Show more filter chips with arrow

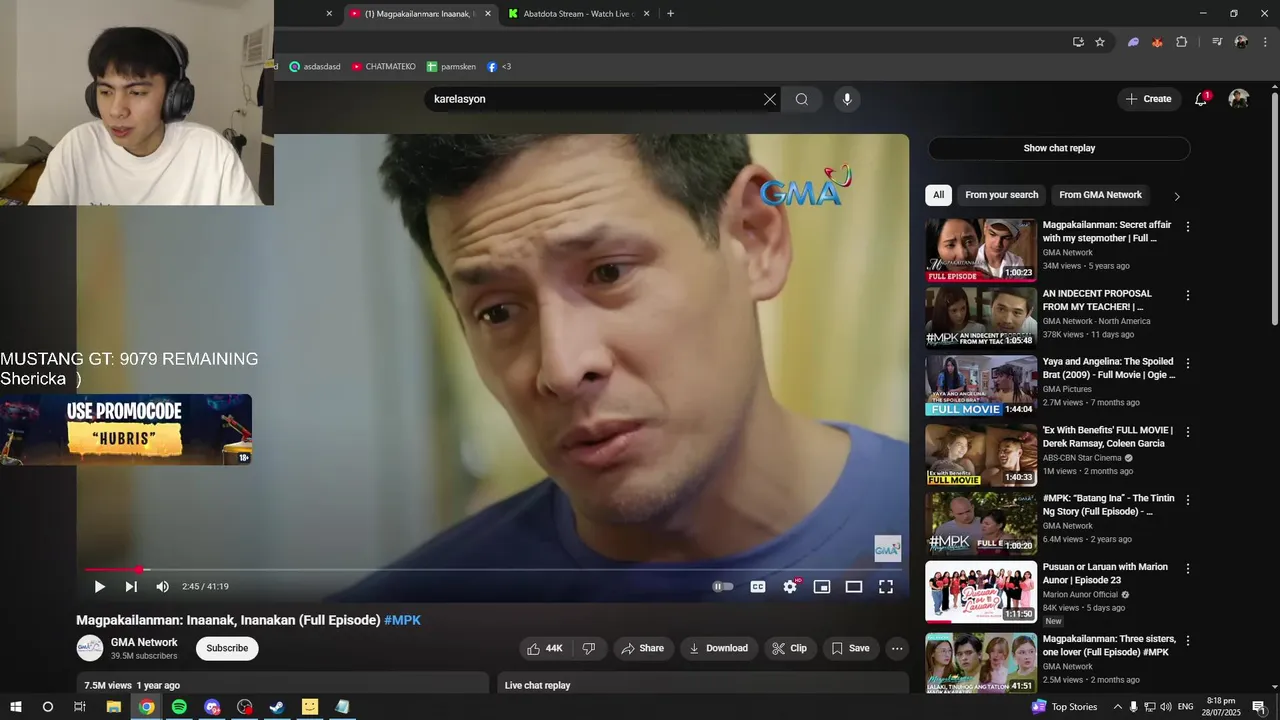(1177, 196)
